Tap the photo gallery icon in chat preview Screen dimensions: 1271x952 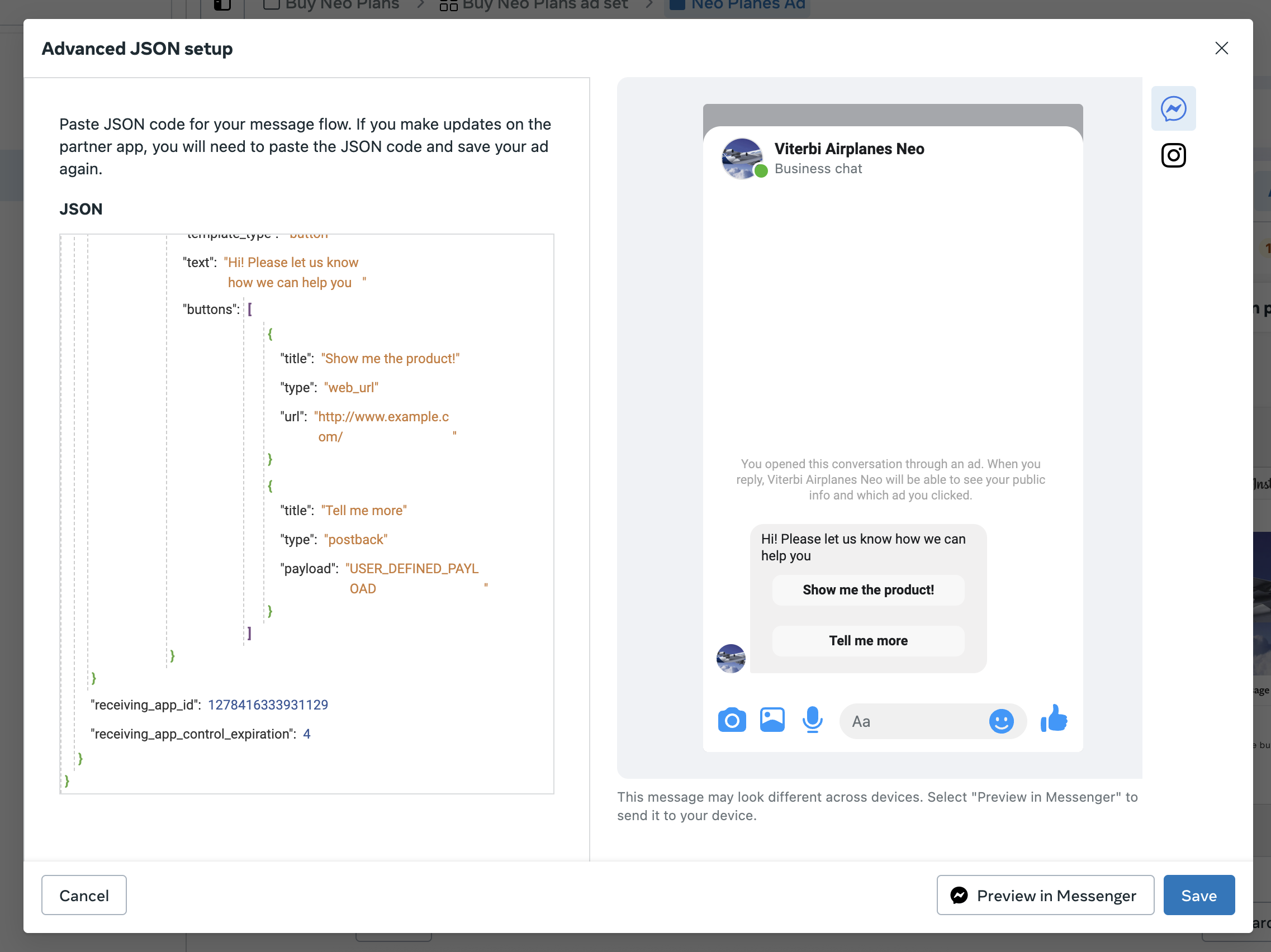pos(772,720)
